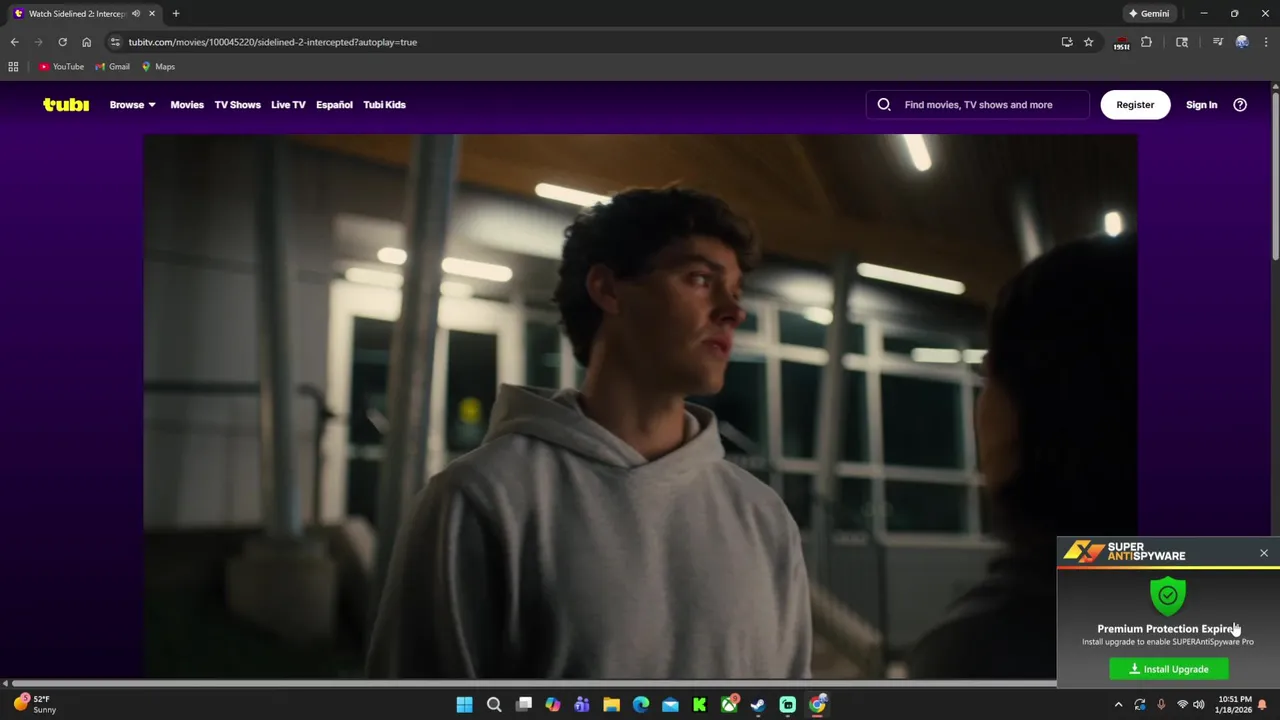Open the red extension with 1951t badge
1280x720 pixels.
tap(1121, 43)
